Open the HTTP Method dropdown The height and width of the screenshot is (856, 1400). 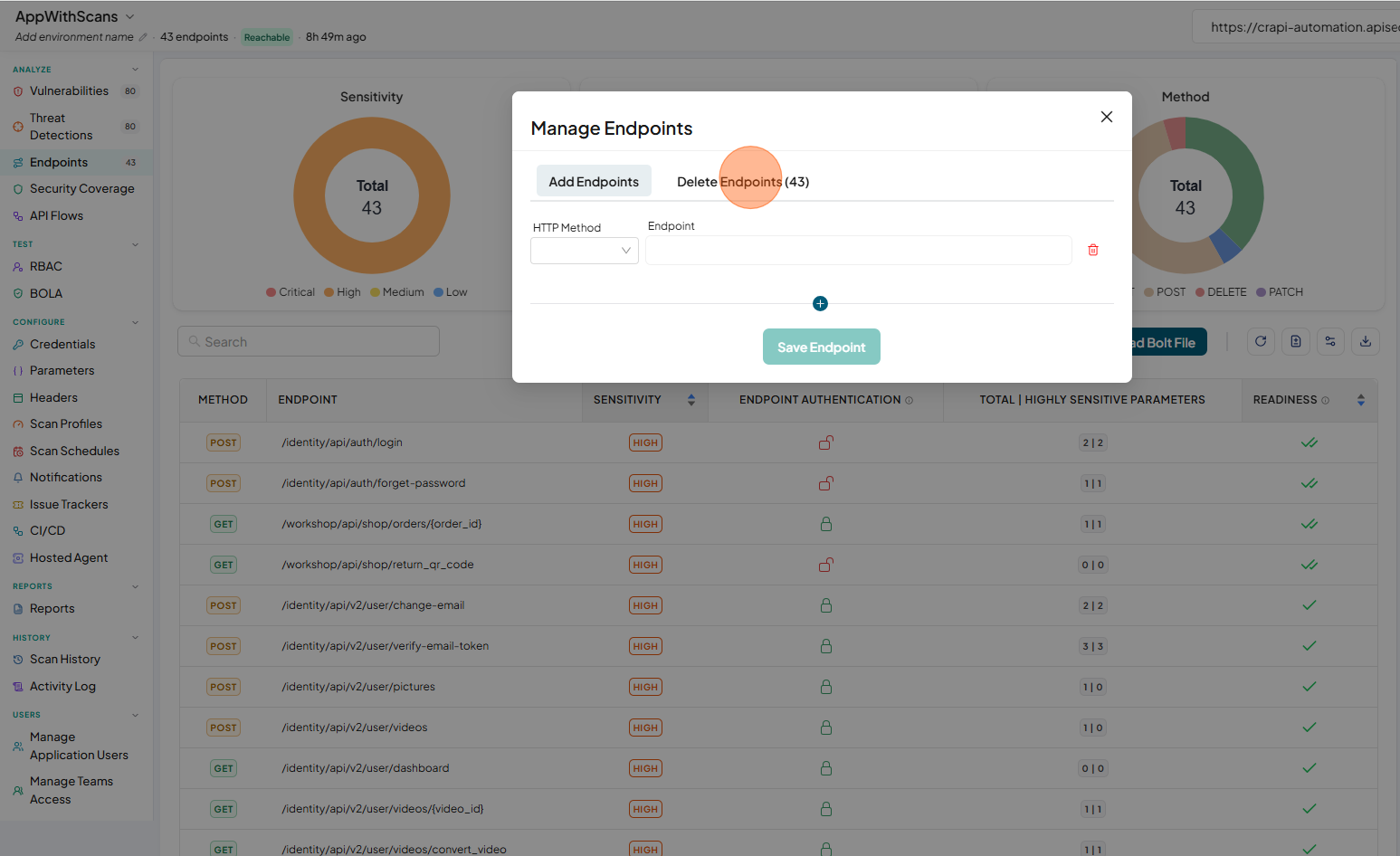(x=585, y=251)
